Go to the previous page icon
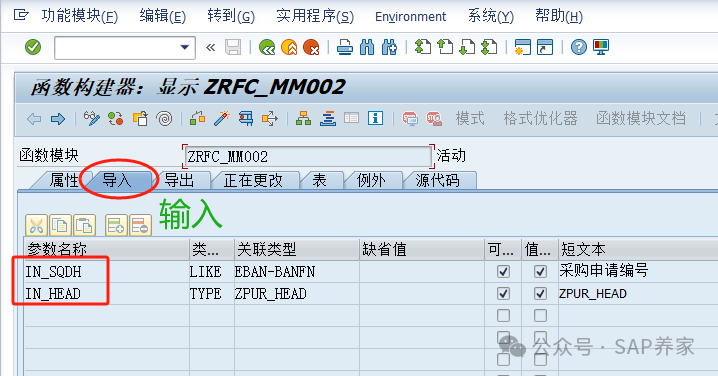Image resolution: width=718 pixels, height=376 pixels. click(x=445, y=47)
